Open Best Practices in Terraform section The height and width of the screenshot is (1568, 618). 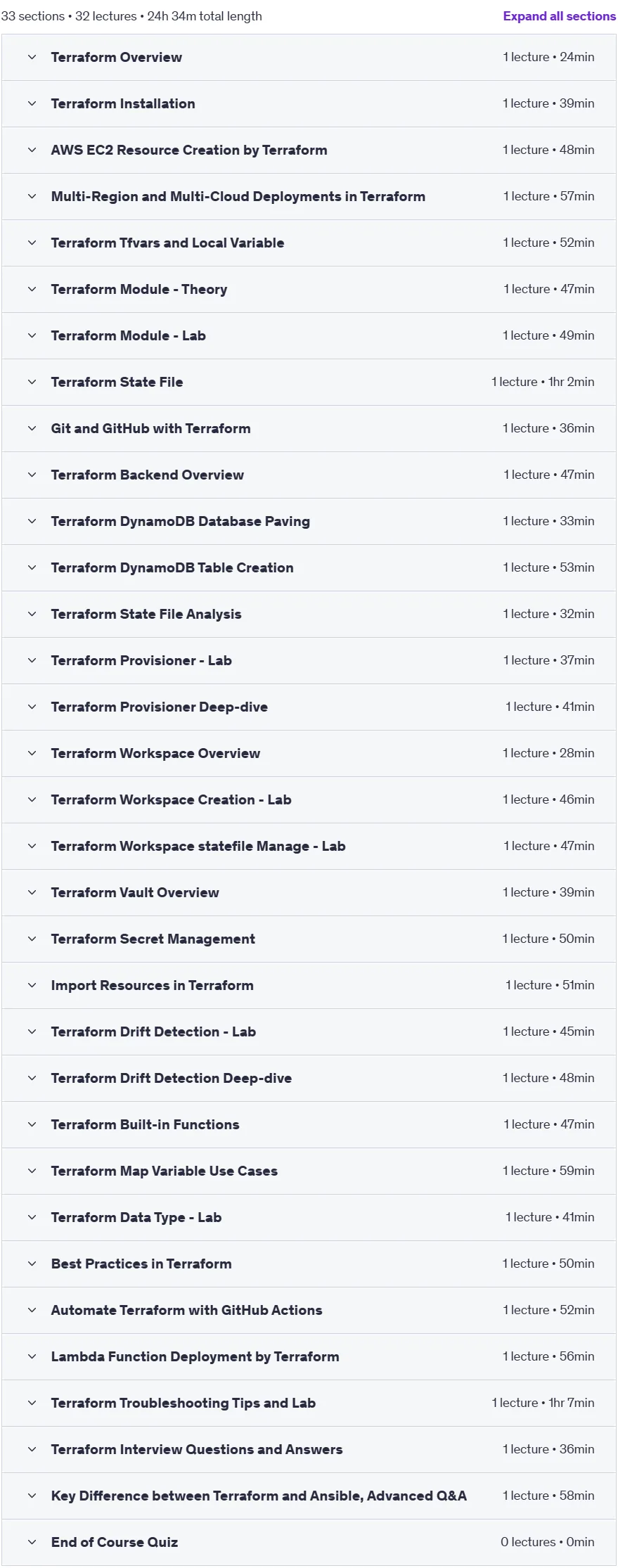click(309, 1264)
